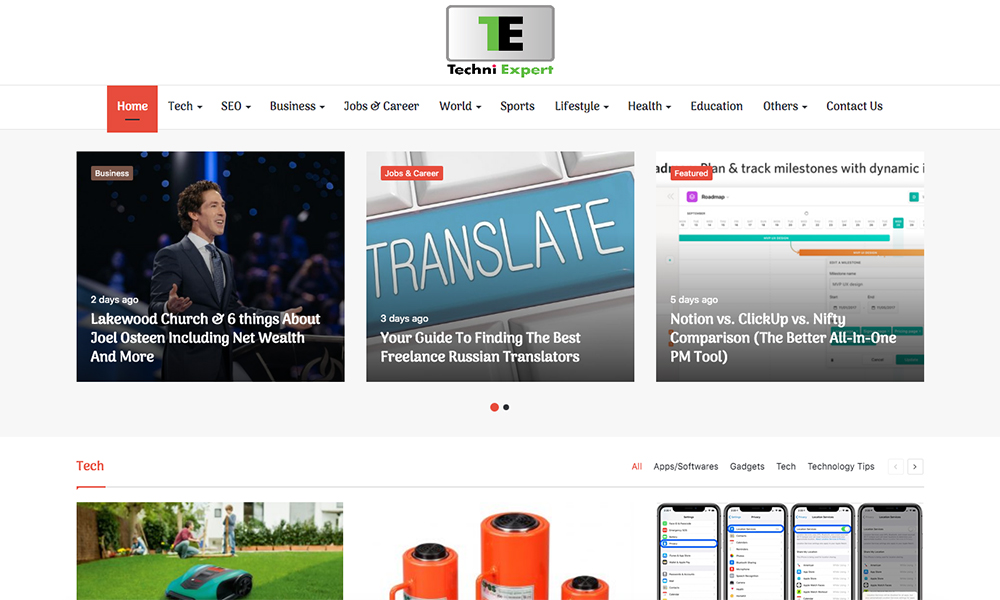The image size is (1000, 600).
Task: Go to previous Tech posts arrow
Action: click(896, 466)
